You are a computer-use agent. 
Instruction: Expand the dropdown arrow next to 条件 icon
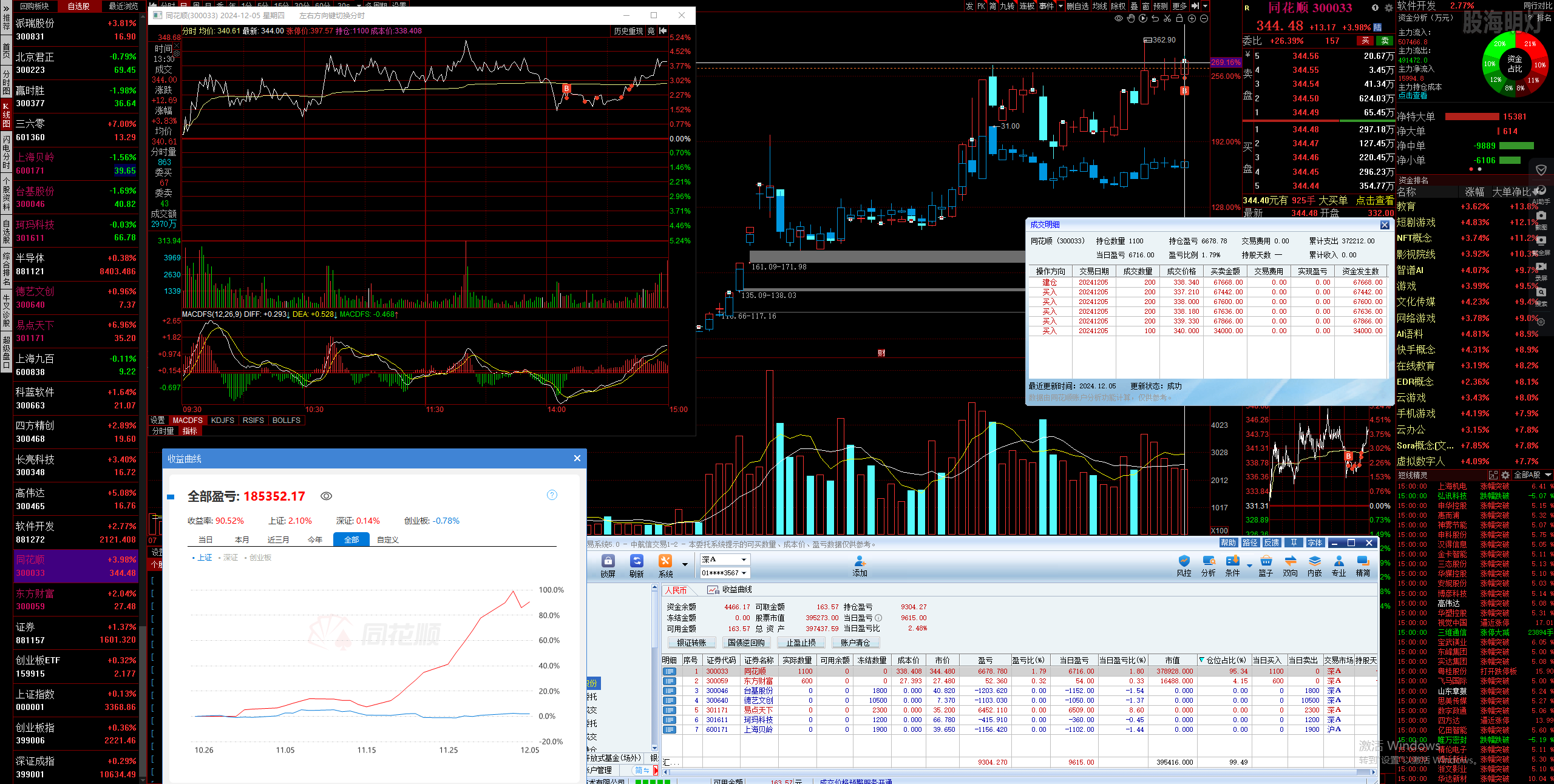click(x=1249, y=565)
